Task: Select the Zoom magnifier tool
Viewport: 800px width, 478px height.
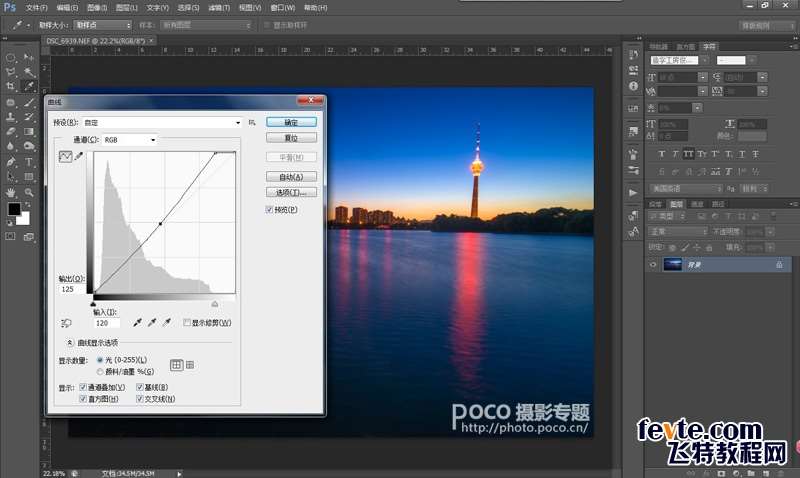Action: (29, 191)
